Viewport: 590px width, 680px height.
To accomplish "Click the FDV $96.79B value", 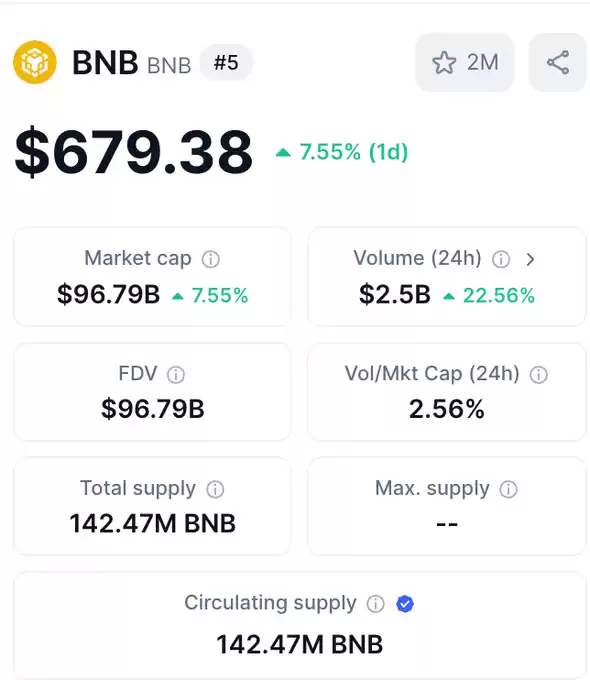I will (153, 409).
